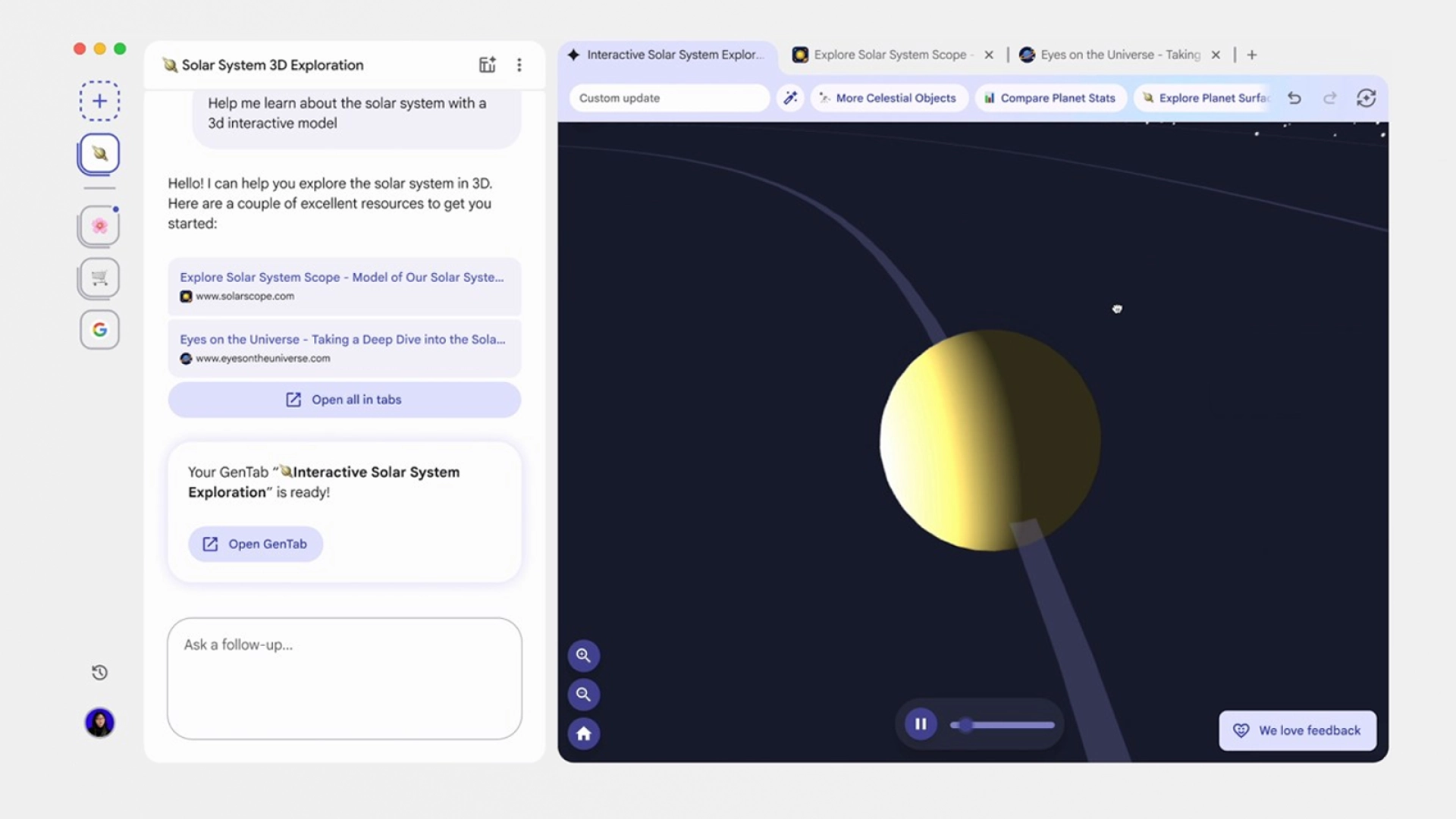The height and width of the screenshot is (819, 1456).
Task: Switch to Explore Solar System Scope tab
Action: click(889, 55)
